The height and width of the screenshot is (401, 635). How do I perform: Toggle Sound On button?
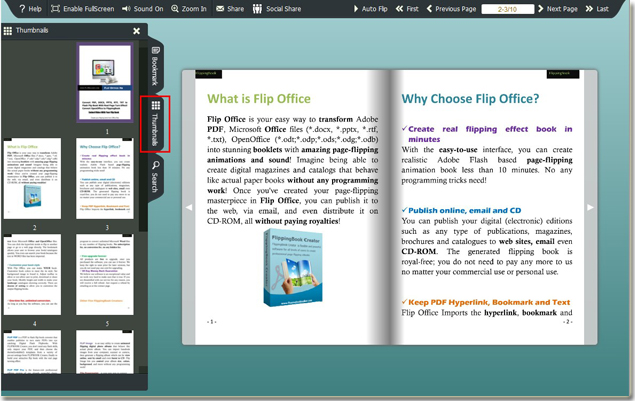click(x=143, y=9)
